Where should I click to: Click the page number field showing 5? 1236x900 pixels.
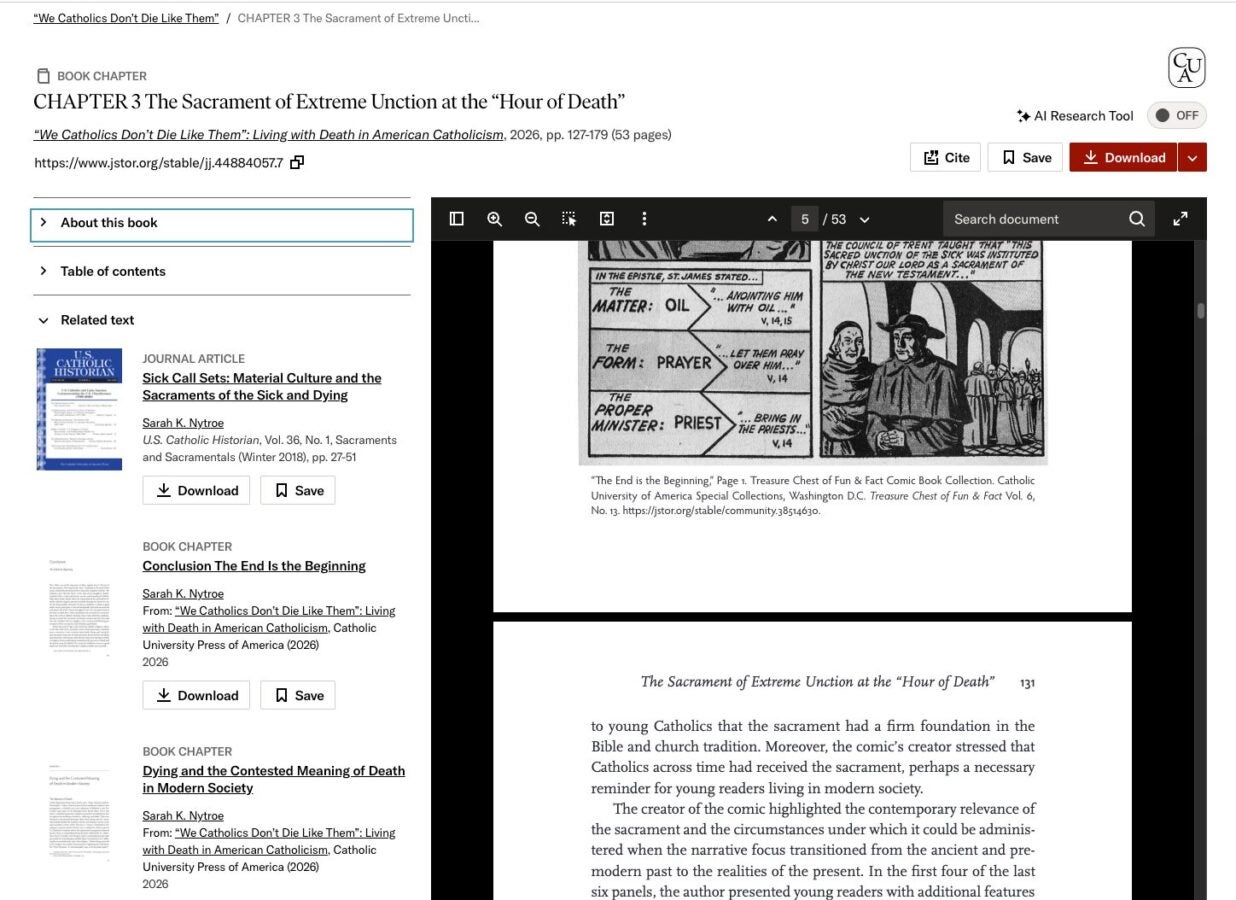pyautogui.click(x=804, y=219)
